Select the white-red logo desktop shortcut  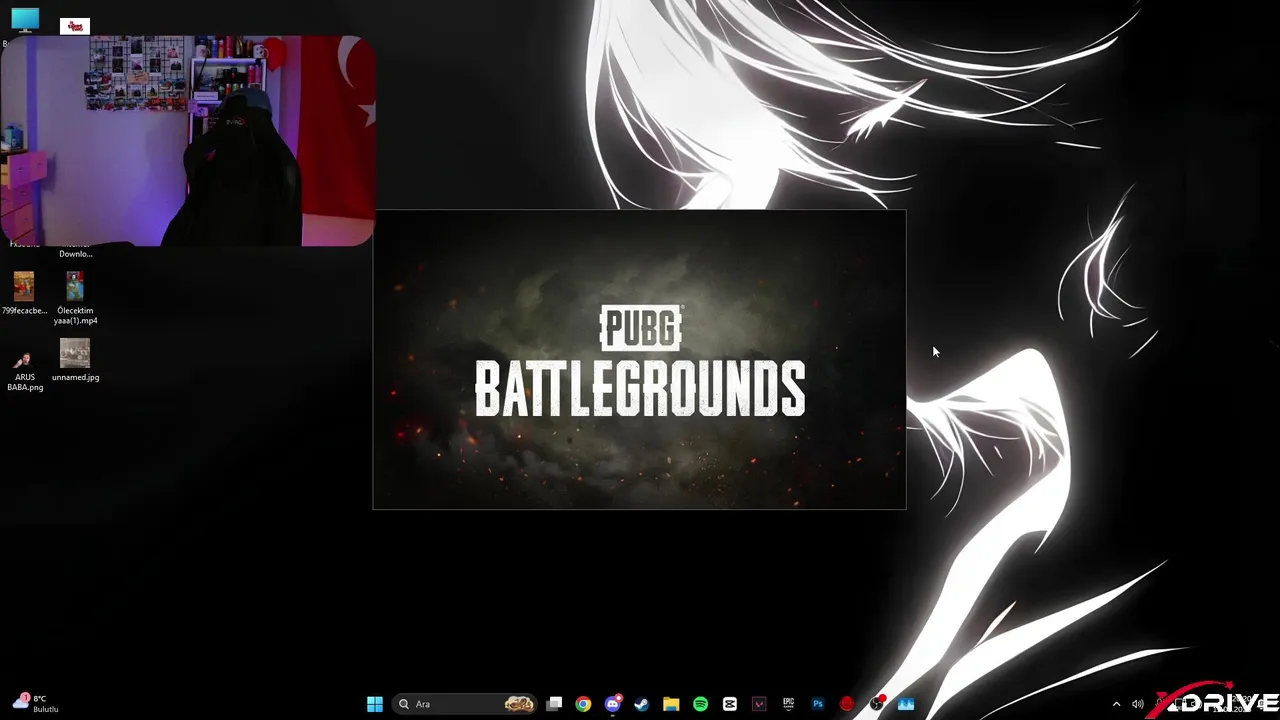coord(75,26)
